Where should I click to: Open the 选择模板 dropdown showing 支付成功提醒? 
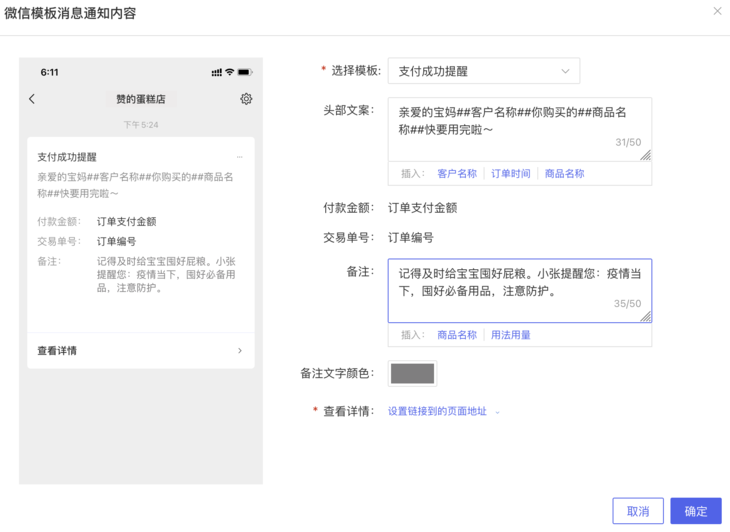tap(484, 71)
